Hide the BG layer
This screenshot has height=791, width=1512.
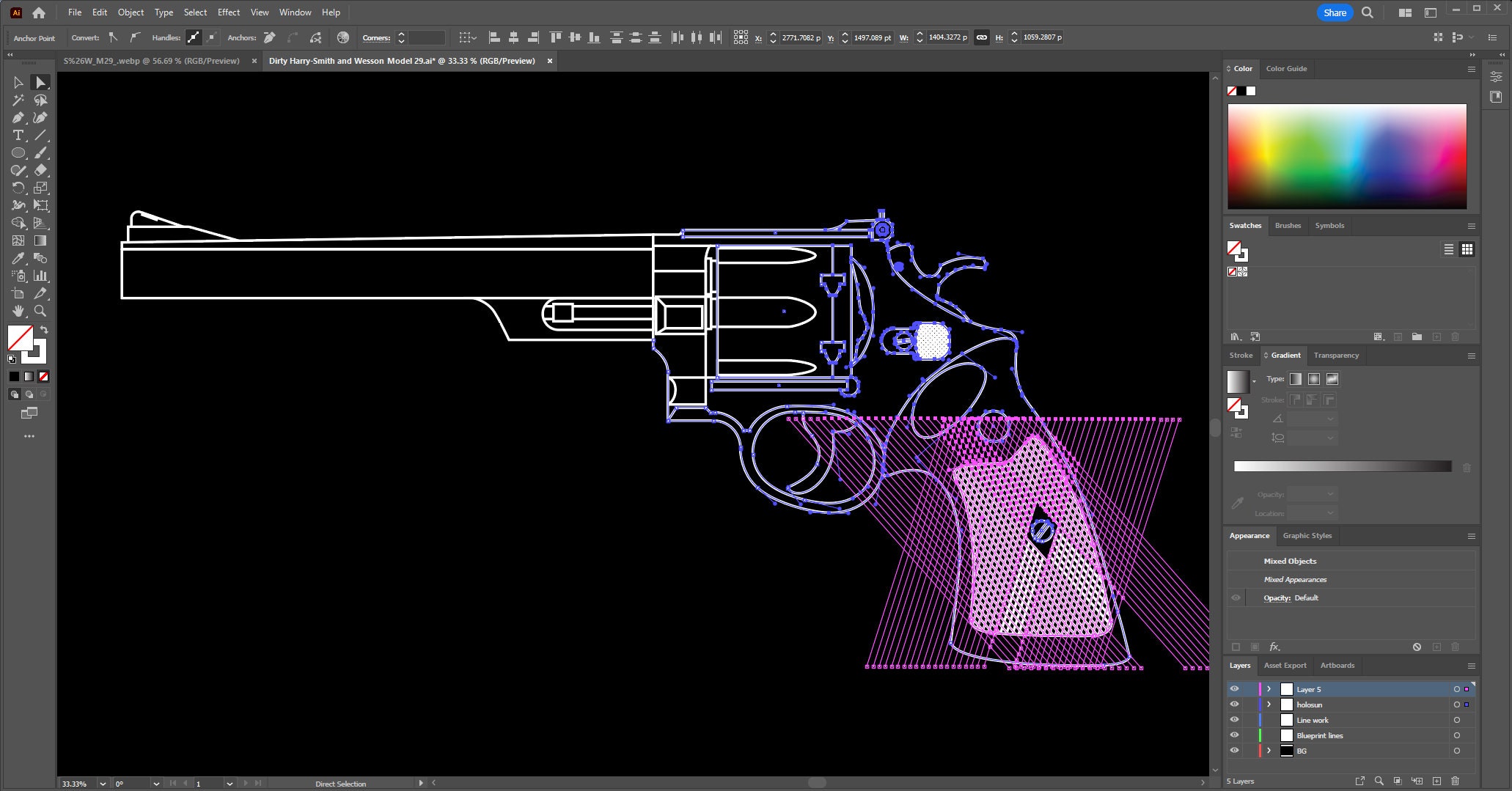pyautogui.click(x=1234, y=751)
